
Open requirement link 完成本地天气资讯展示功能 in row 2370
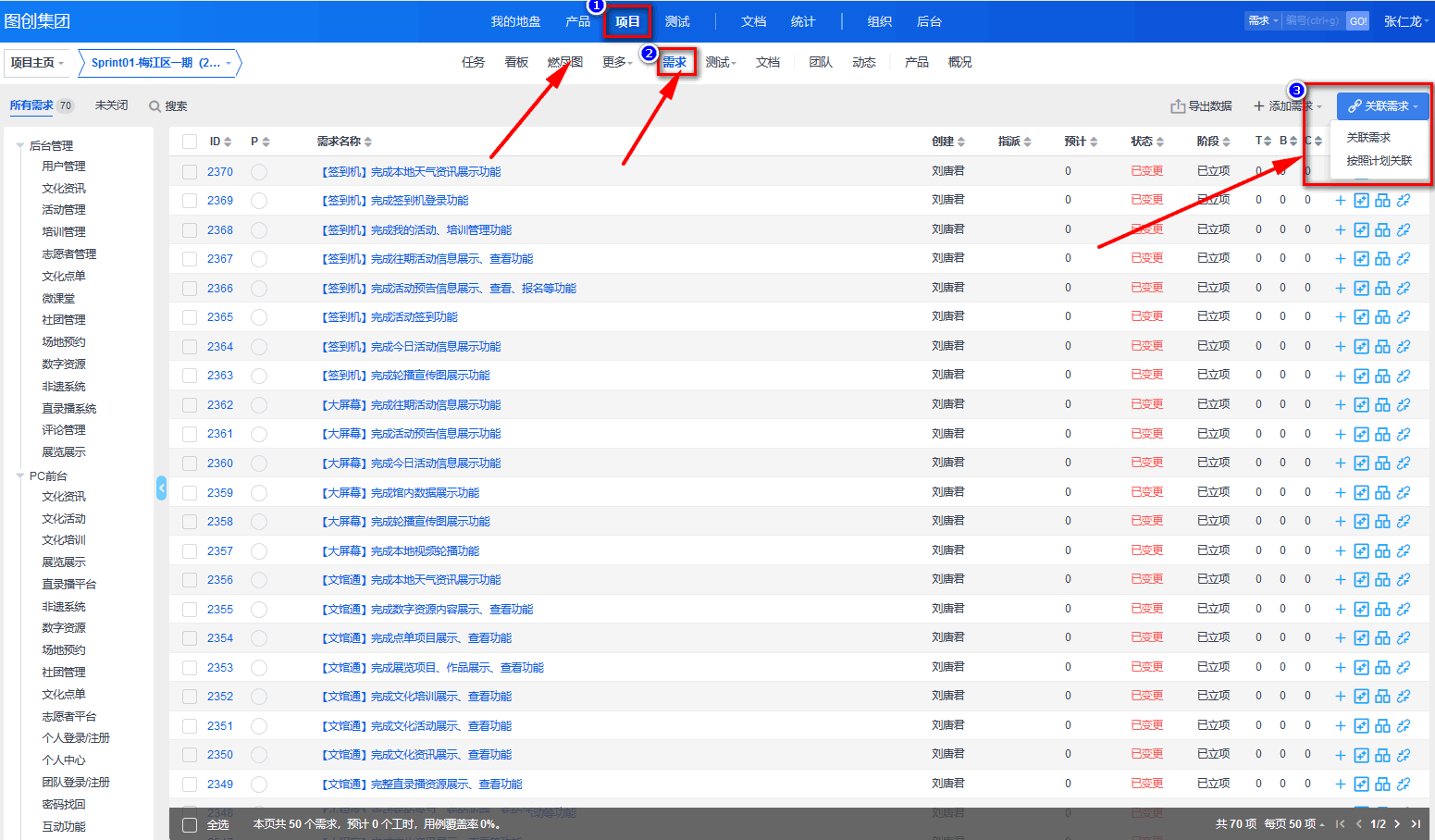tap(411, 172)
